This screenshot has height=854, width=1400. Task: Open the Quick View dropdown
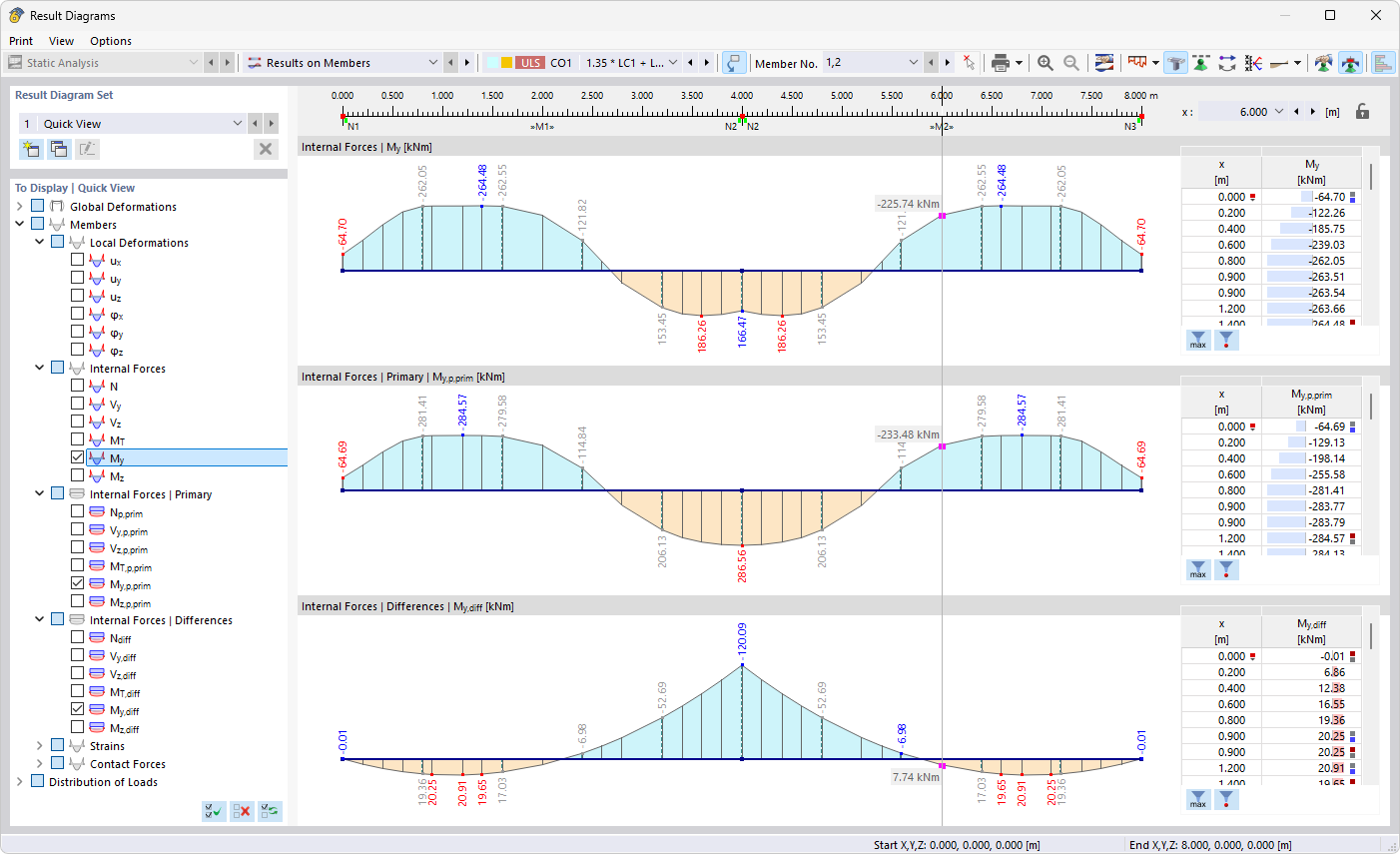(238, 123)
